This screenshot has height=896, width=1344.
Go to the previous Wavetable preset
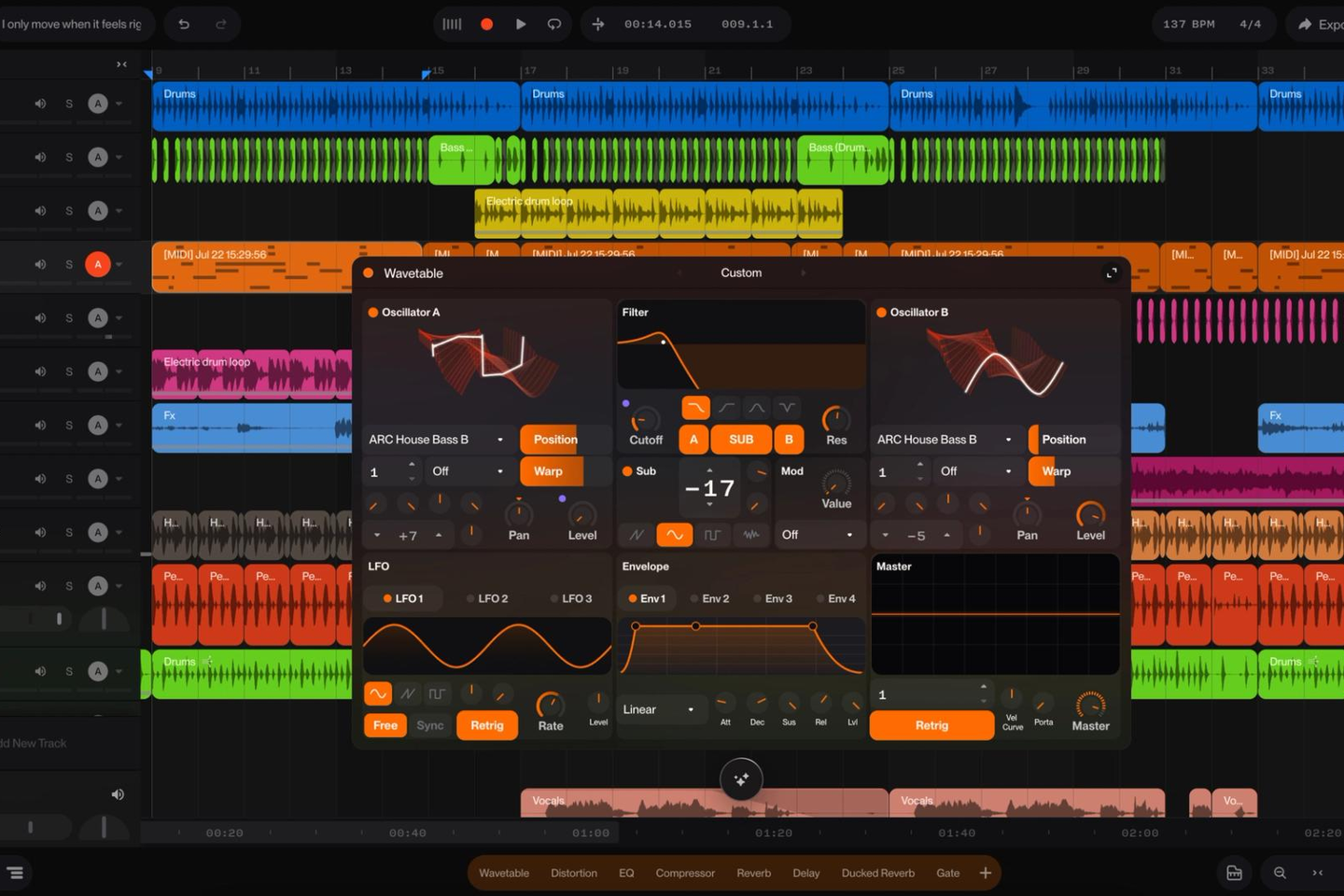tap(679, 273)
